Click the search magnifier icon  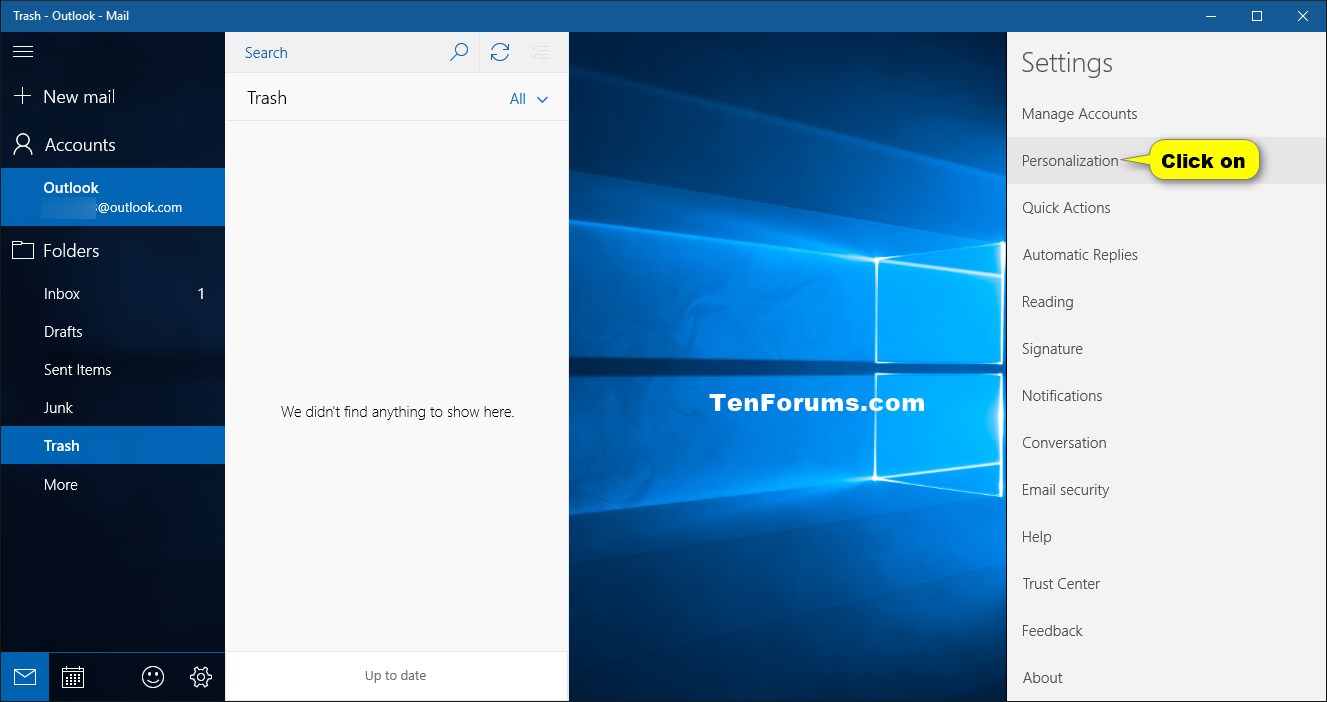coord(459,52)
